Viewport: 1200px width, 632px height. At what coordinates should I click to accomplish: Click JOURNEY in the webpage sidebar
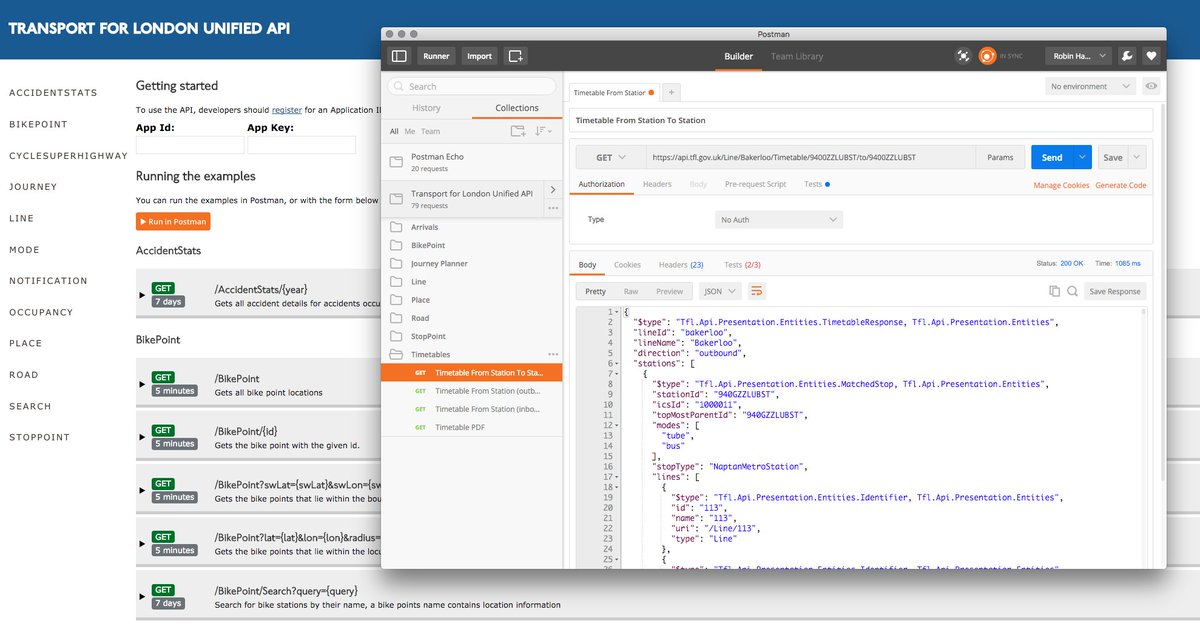coord(33,187)
